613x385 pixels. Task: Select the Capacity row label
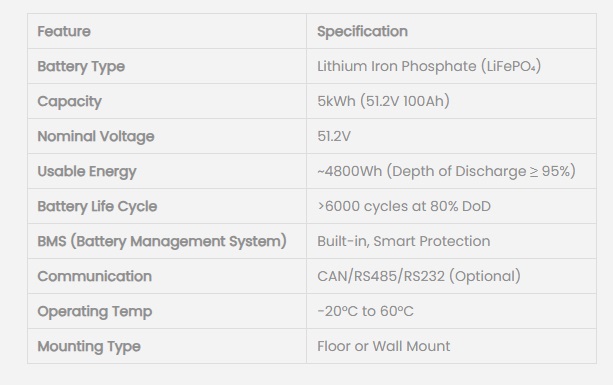[70, 102]
